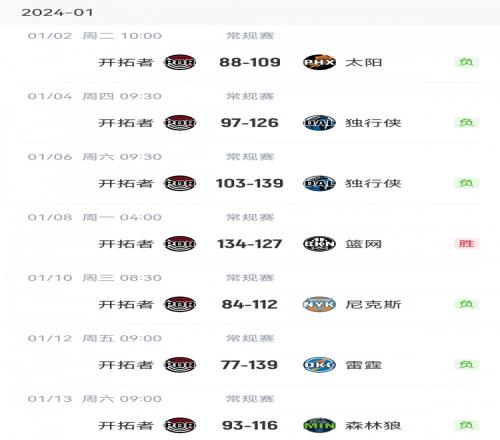The width and height of the screenshot is (500, 440).
Task: Open the 88-109 score details
Action: pos(250,62)
